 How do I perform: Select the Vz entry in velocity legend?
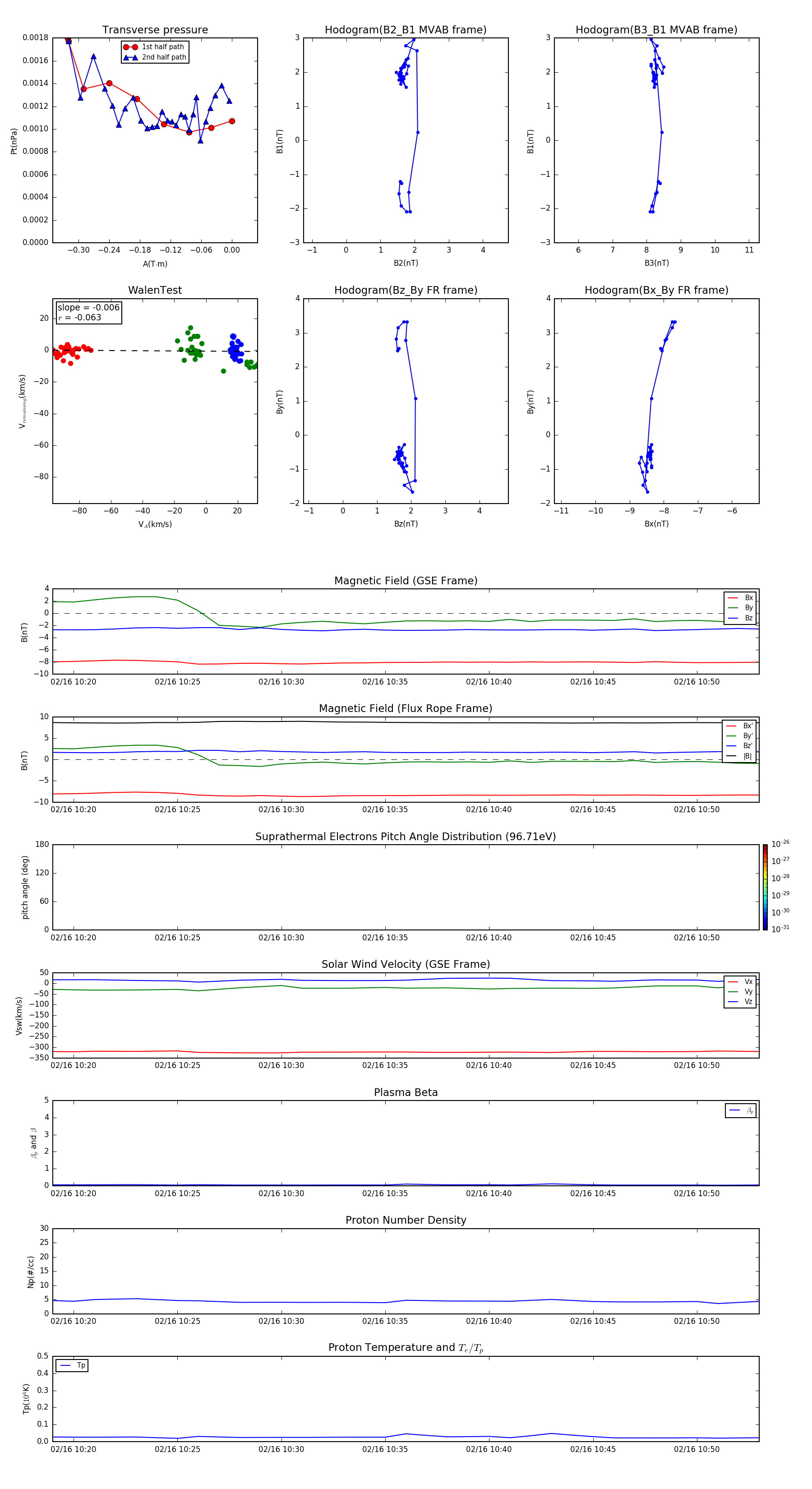pyautogui.click(x=740, y=1002)
